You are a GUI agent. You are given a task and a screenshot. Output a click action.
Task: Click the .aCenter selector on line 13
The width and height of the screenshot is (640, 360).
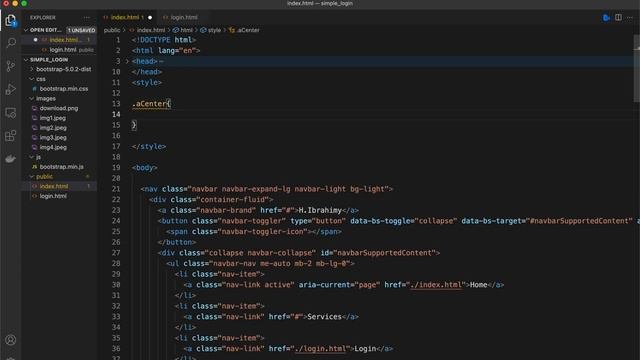tap(149, 104)
